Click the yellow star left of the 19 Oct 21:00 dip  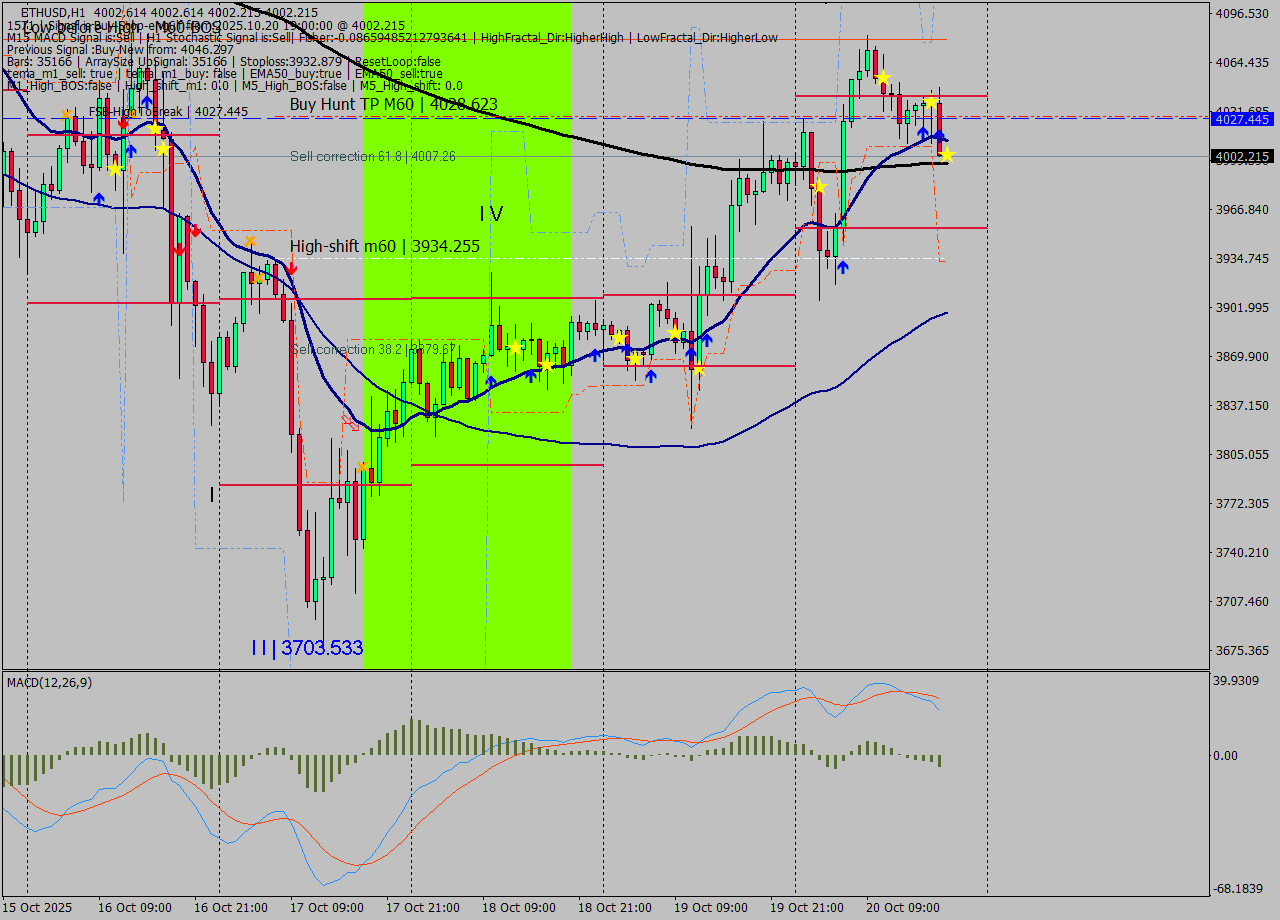coord(819,187)
